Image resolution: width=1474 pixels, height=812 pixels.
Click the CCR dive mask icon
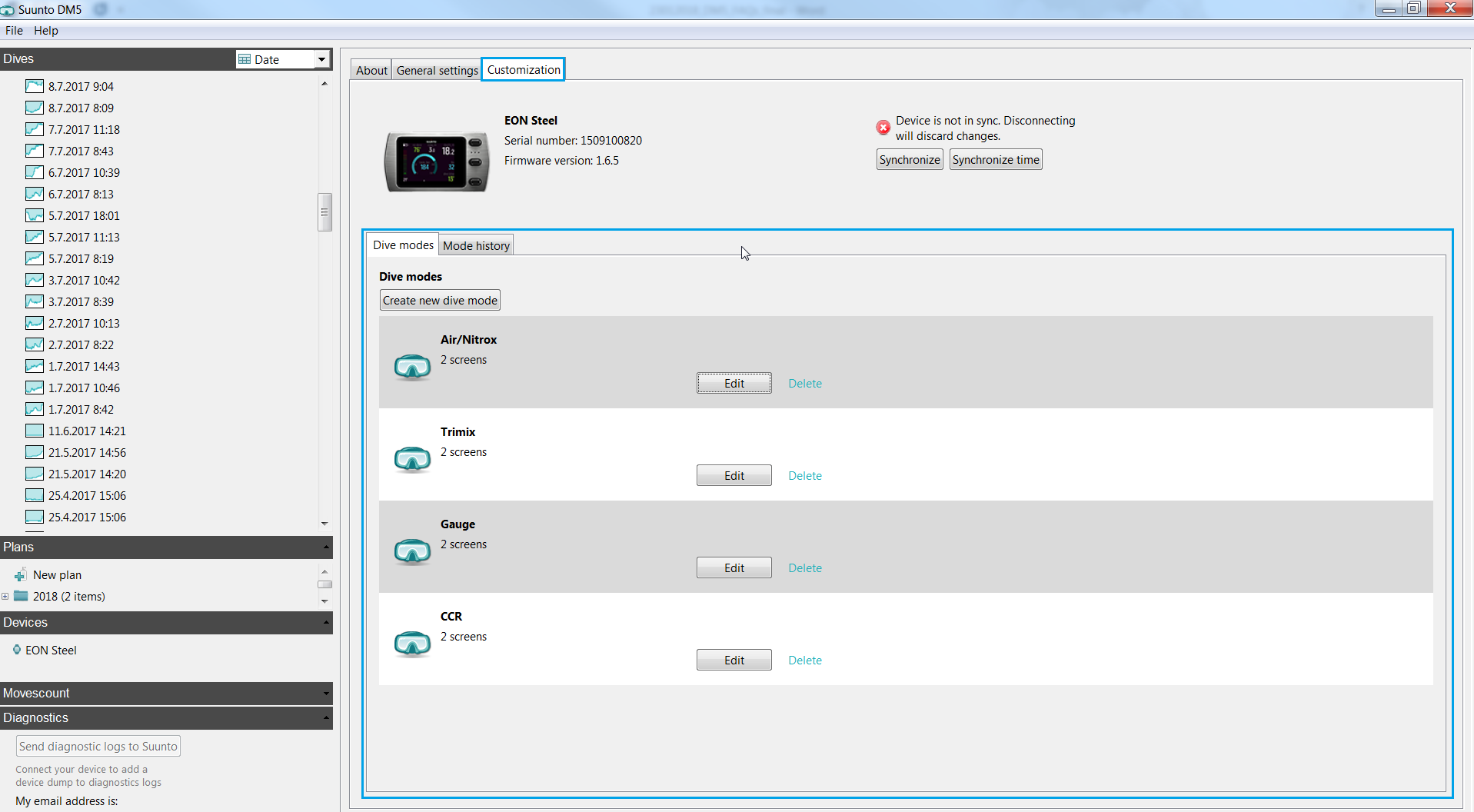[412, 644]
